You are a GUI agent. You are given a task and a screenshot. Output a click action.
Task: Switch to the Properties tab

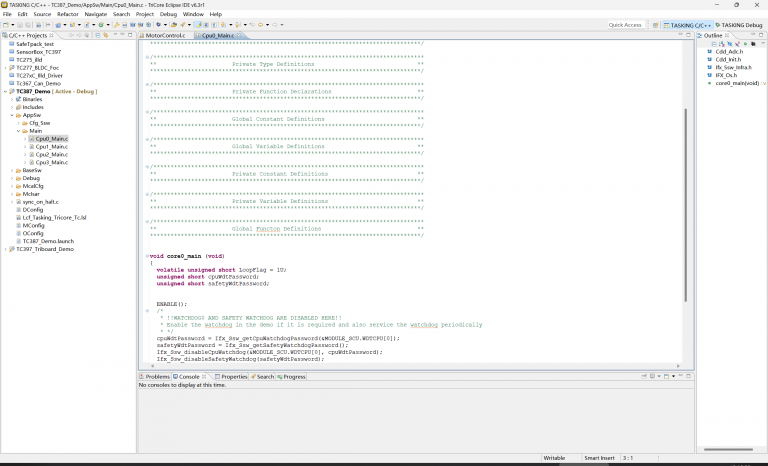pyautogui.click(x=231, y=376)
